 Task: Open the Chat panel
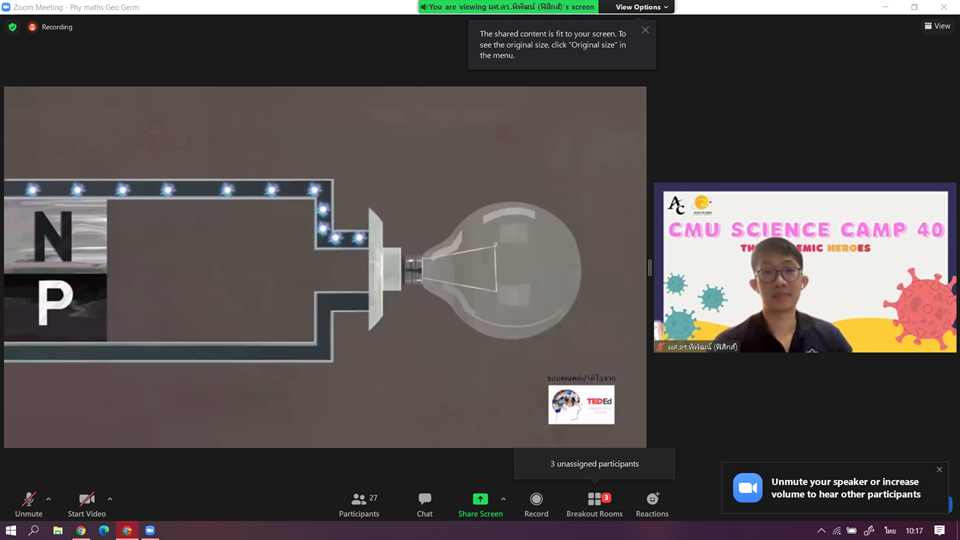[x=425, y=503]
